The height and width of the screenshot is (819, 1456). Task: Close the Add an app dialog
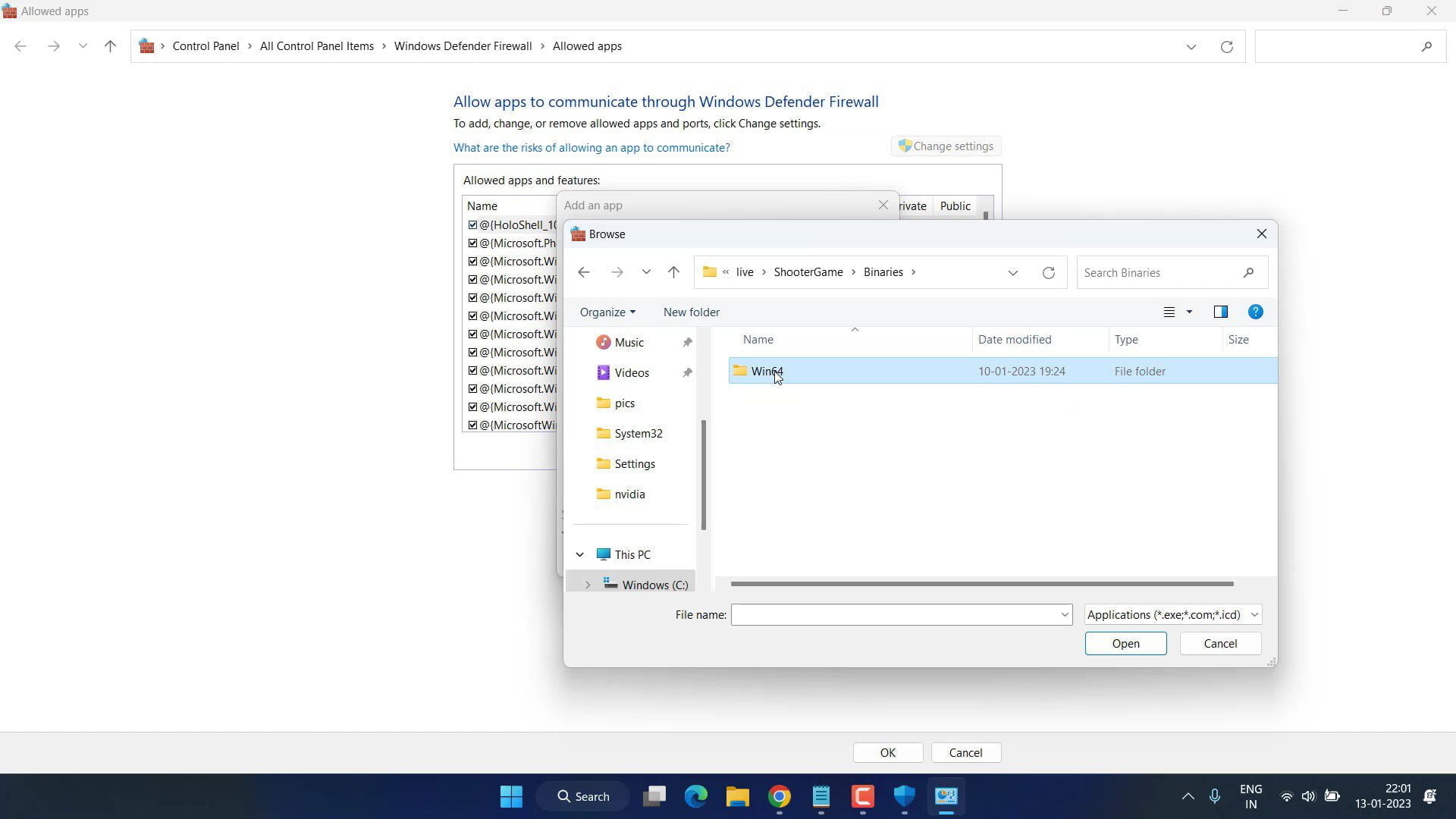(x=883, y=206)
